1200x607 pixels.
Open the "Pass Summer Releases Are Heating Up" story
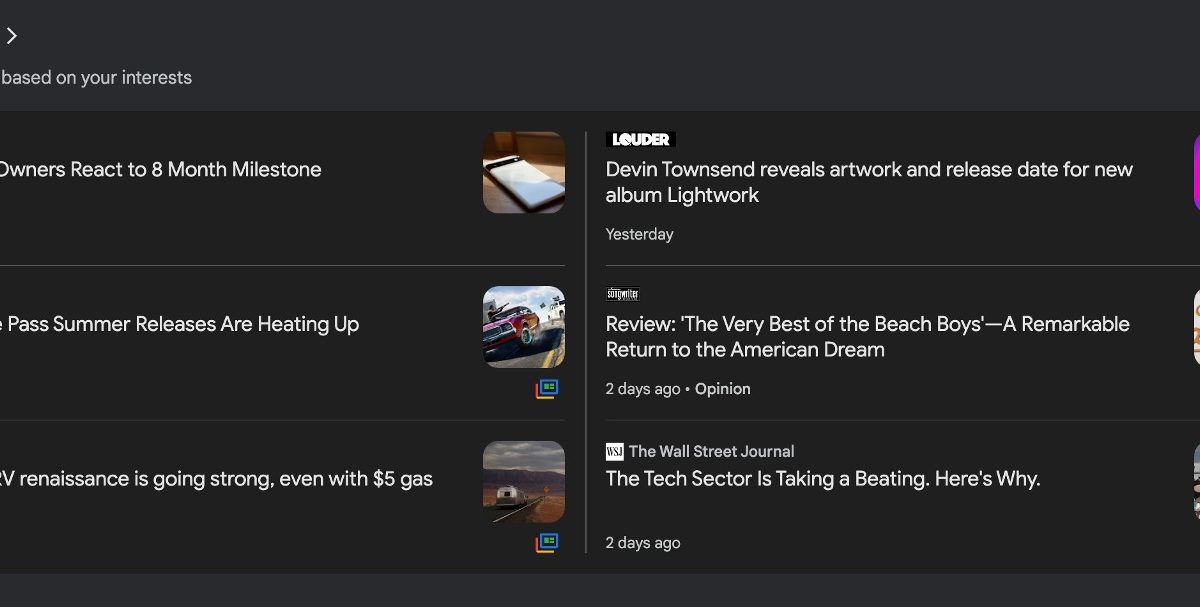[180, 324]
